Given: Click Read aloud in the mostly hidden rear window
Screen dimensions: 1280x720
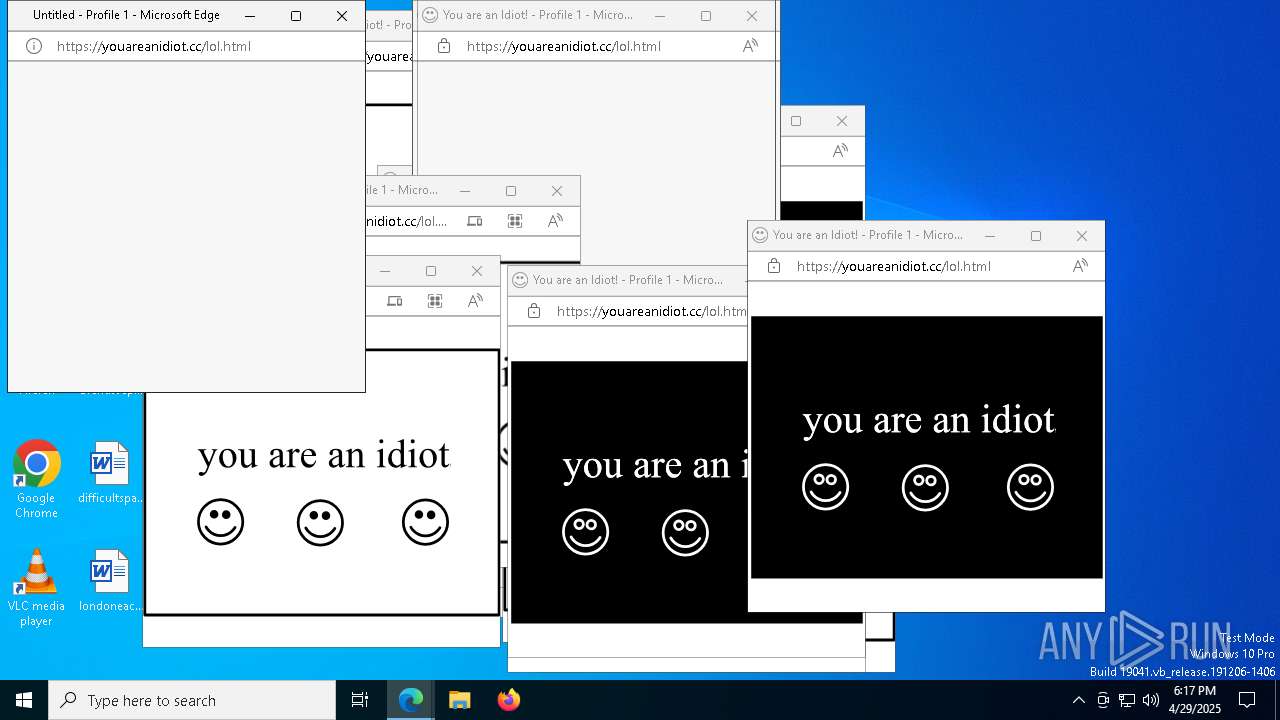Looking at the screenshot, I should [x=840, y=151].
